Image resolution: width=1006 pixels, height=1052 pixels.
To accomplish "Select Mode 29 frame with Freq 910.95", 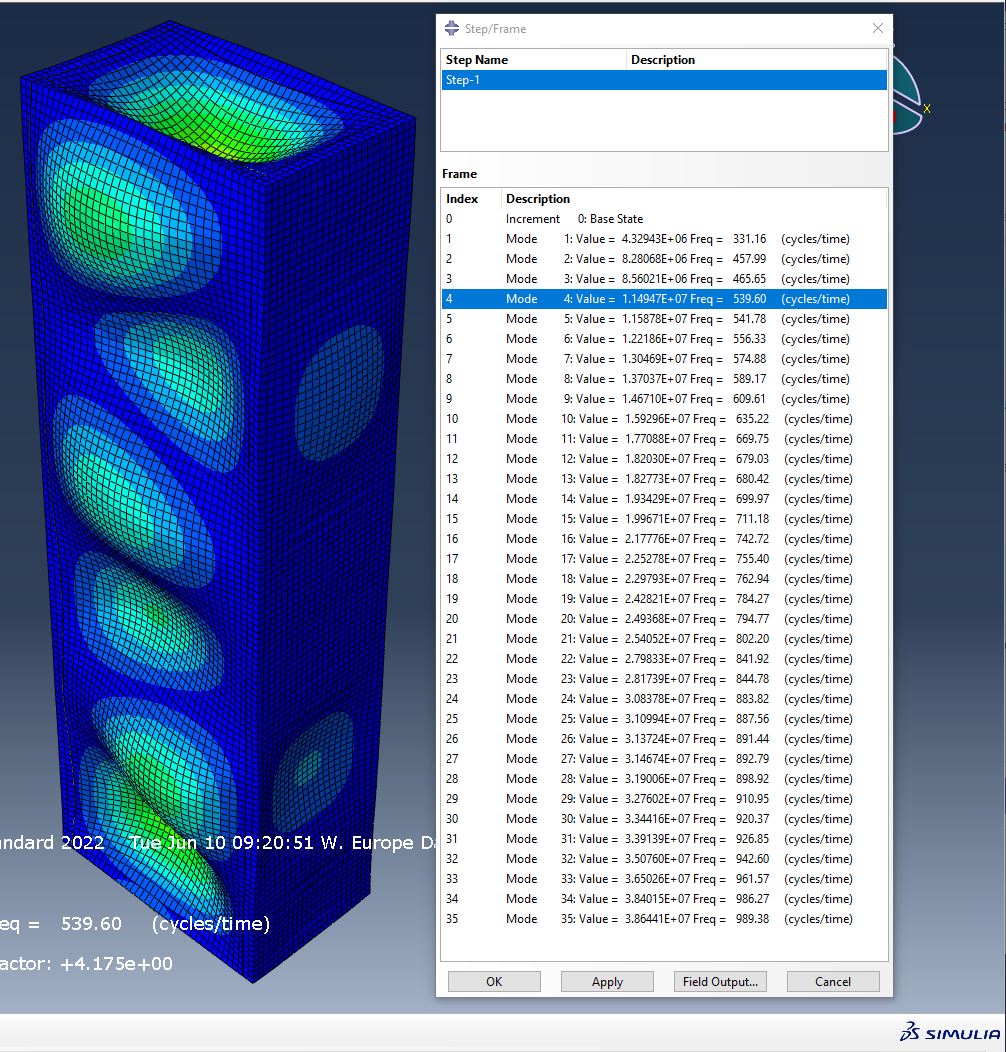I will pos(664,798).
